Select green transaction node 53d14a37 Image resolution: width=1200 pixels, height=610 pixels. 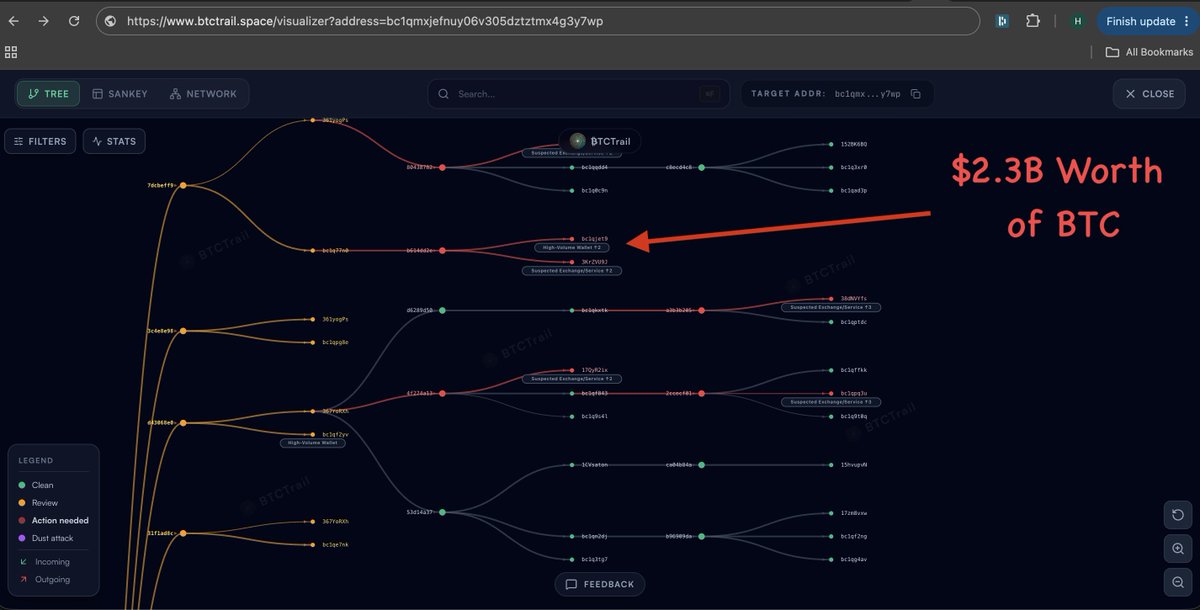[x=442, y=512]
